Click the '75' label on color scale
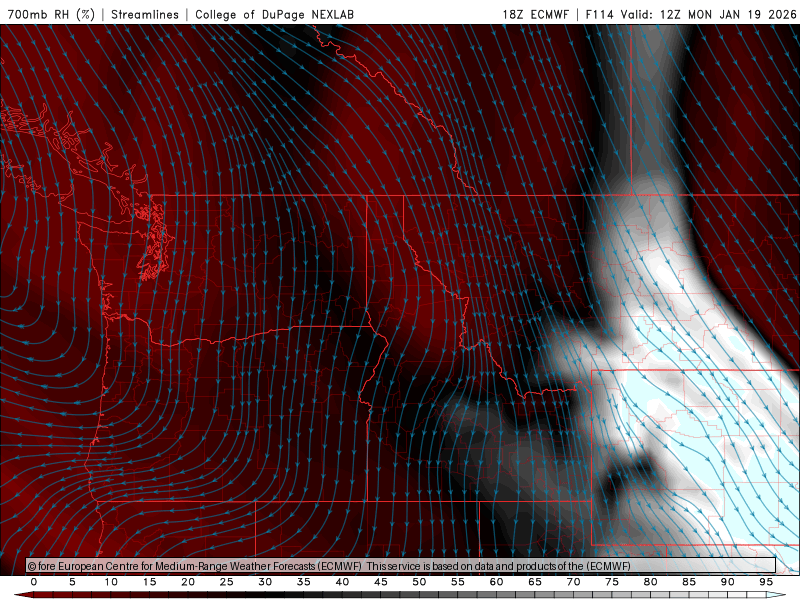This screenshot has height=600, width=800. pyautogui.click(x=612, y=582)
